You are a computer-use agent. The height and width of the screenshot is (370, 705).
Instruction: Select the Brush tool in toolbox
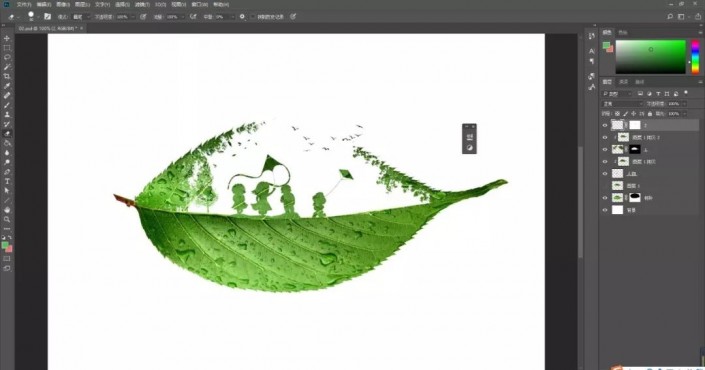[7, 105]
